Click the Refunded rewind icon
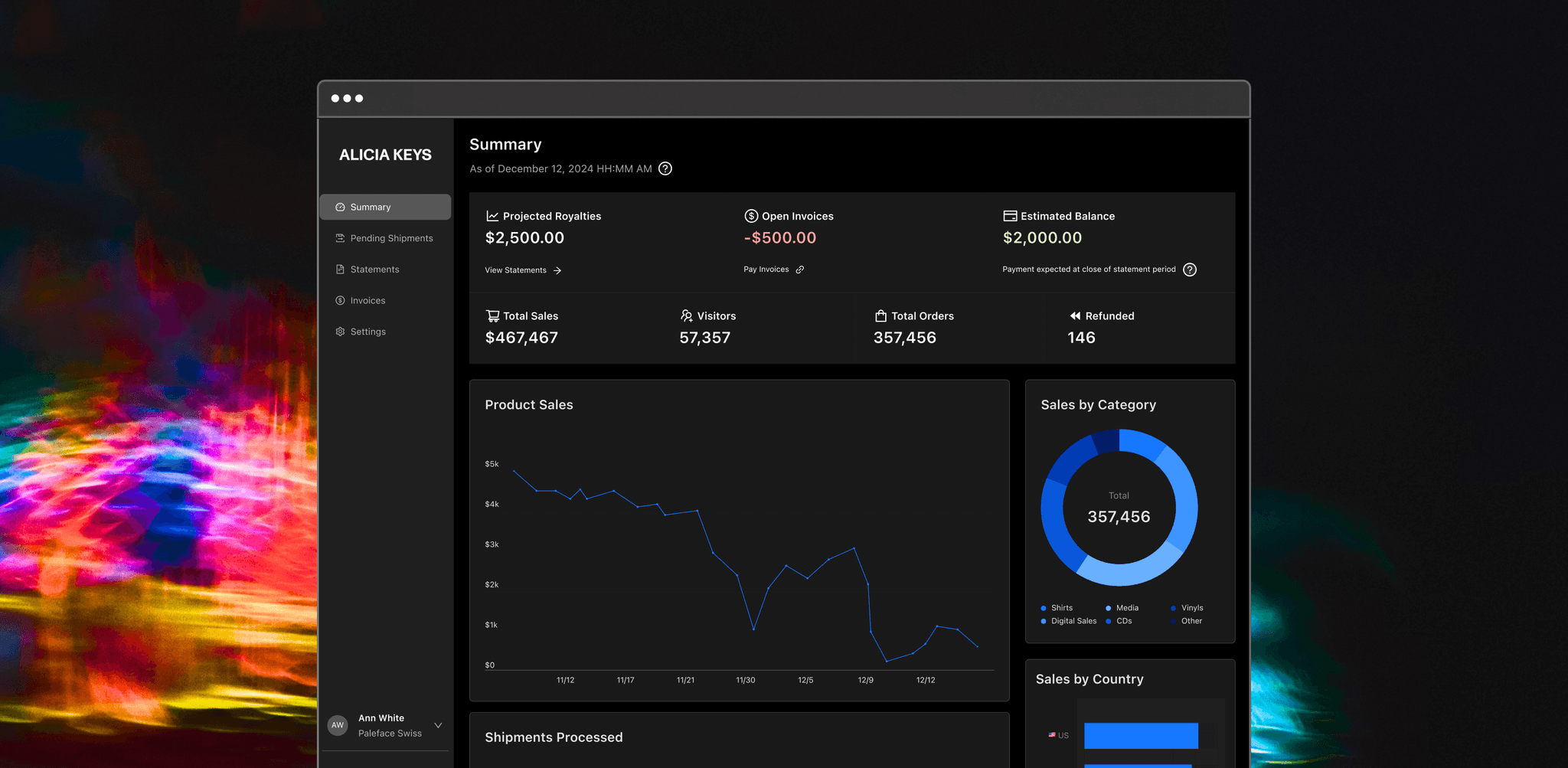Image resolution: width=1568 pixels, height=768 pixels. click(x=1075, y=315)
